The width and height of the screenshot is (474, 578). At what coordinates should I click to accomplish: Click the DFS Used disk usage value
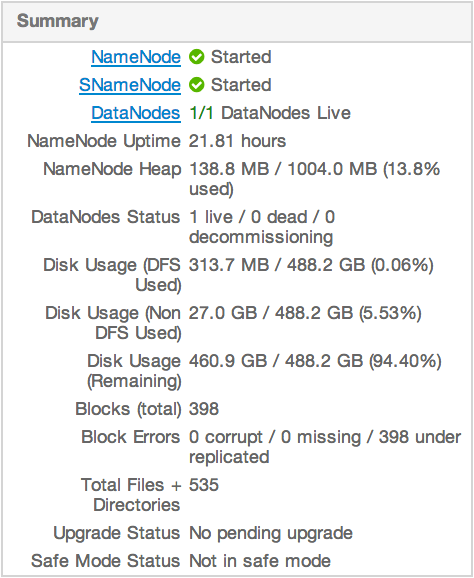tap(311, 265)
